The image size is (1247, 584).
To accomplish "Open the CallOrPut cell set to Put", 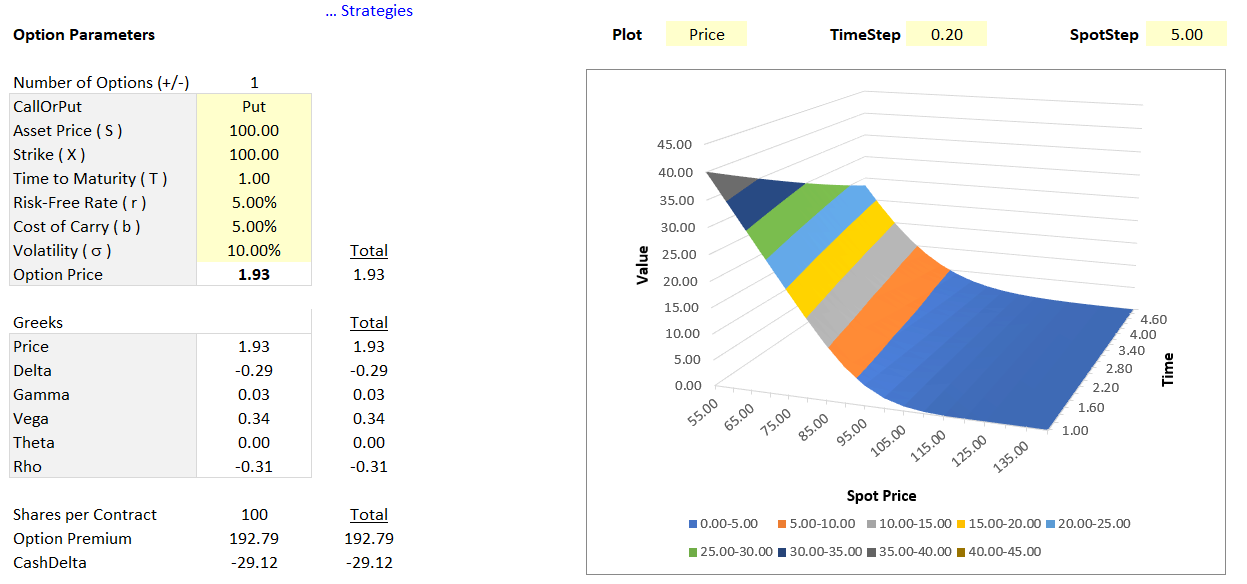I will [254, 106].
